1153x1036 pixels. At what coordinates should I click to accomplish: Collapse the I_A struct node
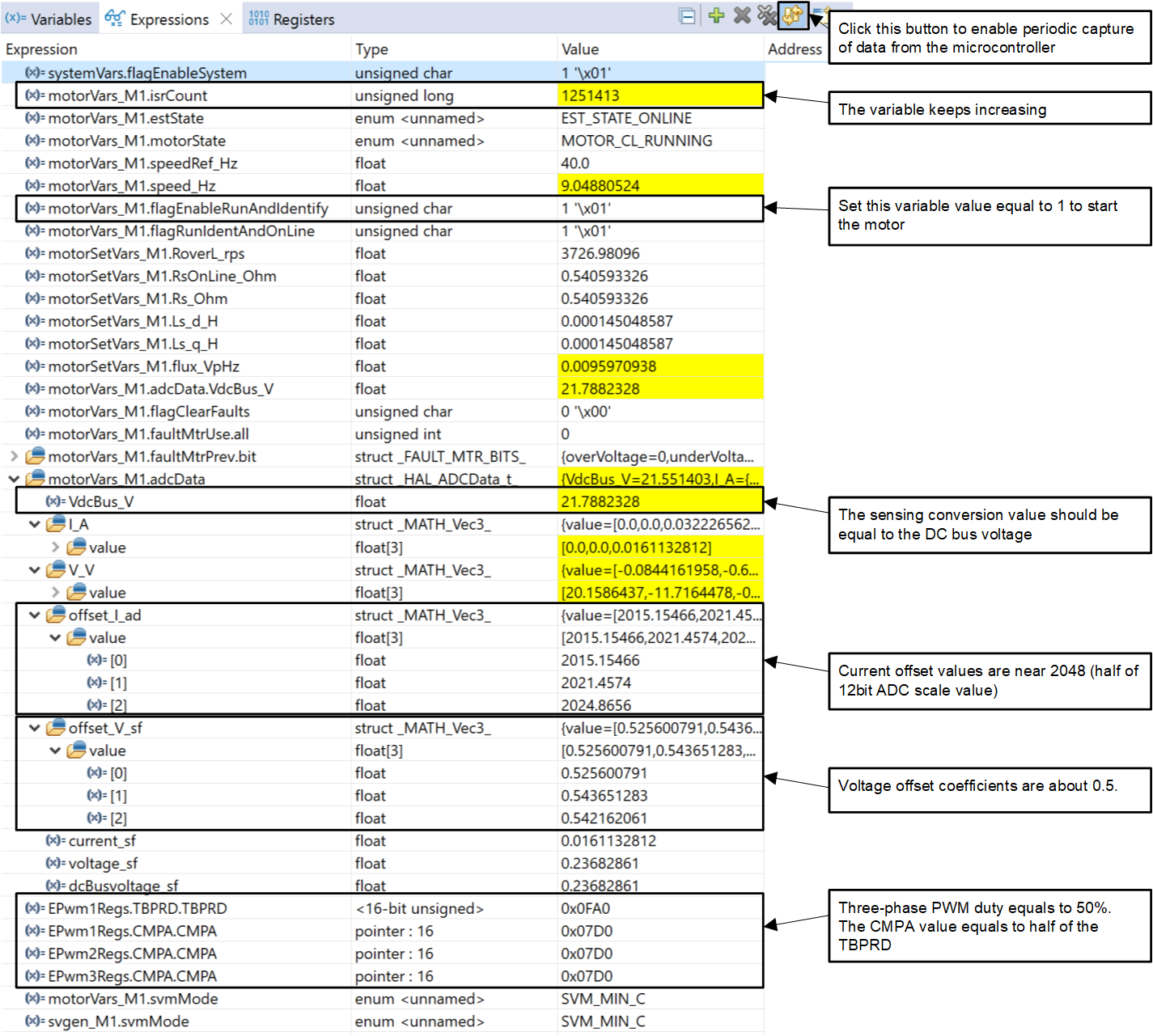pyautogui.click(x=35, y=524)
